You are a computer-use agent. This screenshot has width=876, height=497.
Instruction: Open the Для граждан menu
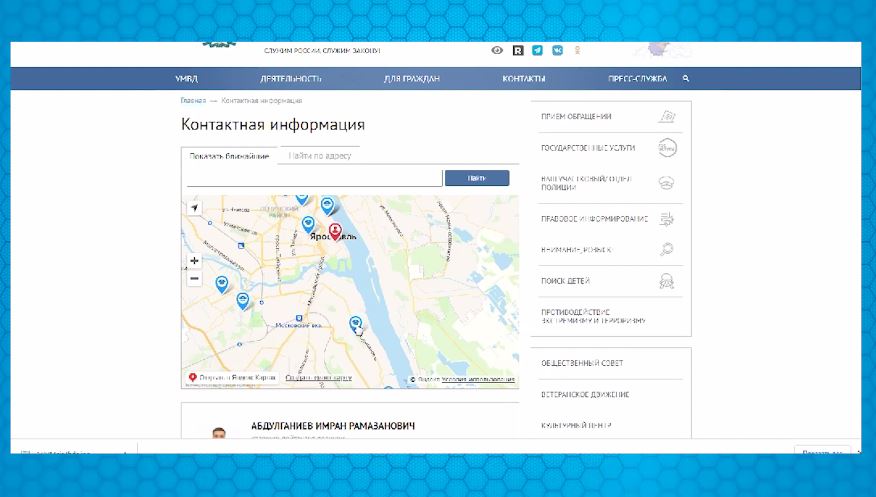pyautogui.click(x=412, y=79)
